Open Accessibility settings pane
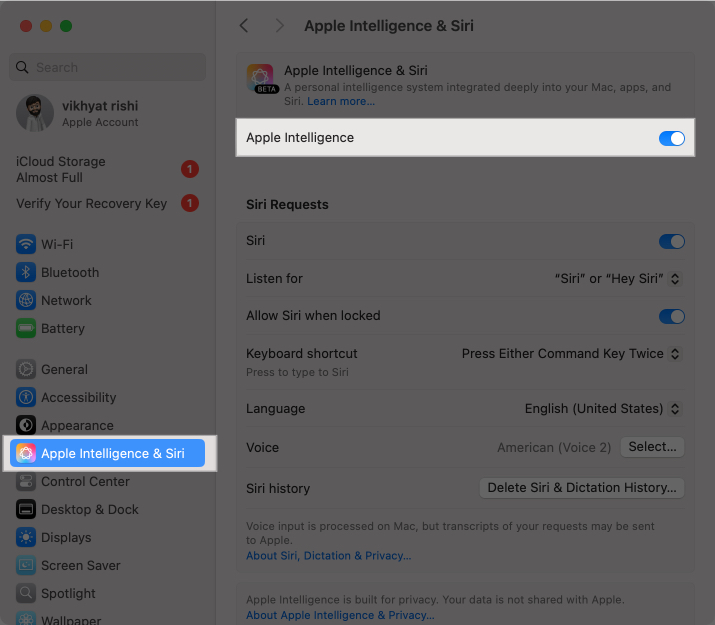The width and height of the screenshot is (715, 625). [108, 397]
